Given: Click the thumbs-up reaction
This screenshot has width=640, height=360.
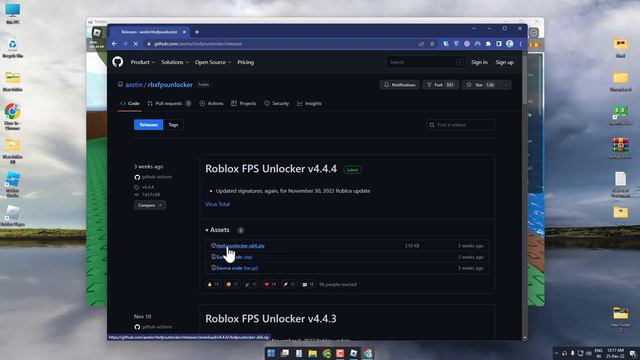Looking at the screenshot, I should (x=213, y=284).
